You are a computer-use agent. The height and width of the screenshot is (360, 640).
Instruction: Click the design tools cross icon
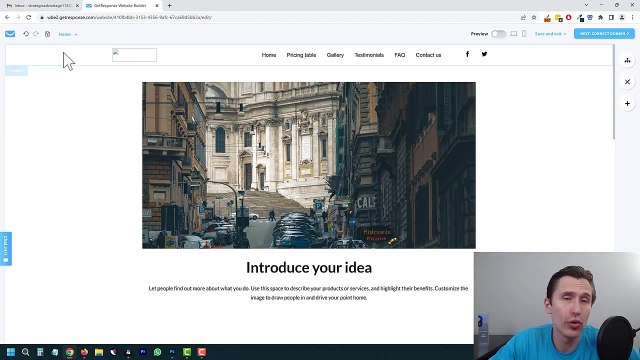[627, 82]
